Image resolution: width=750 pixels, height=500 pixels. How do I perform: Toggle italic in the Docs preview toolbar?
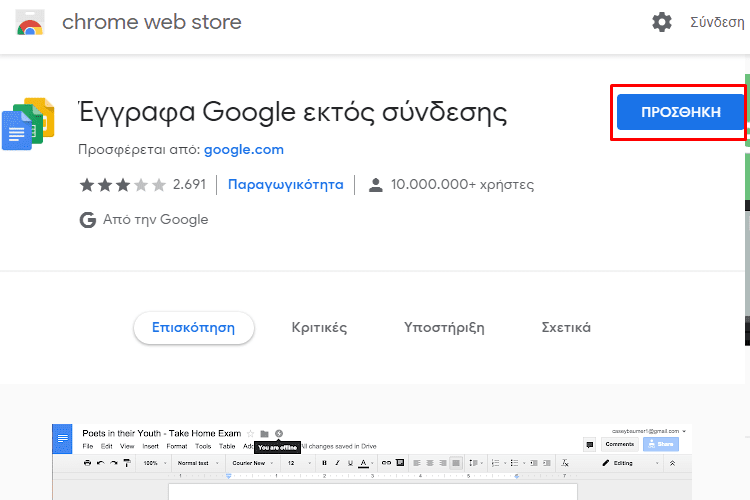tap(337, 463)
